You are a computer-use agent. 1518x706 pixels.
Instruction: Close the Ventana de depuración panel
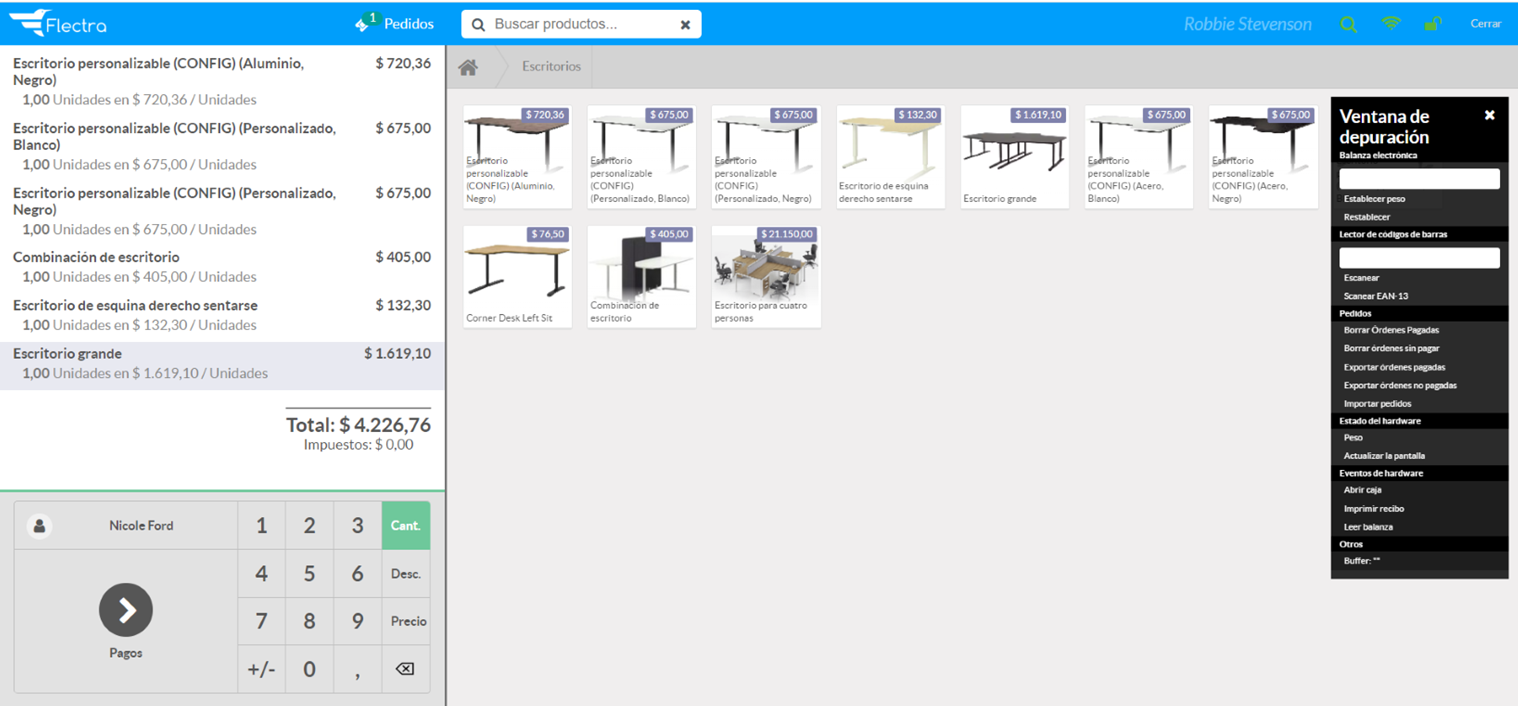(x=1489, y=116)
